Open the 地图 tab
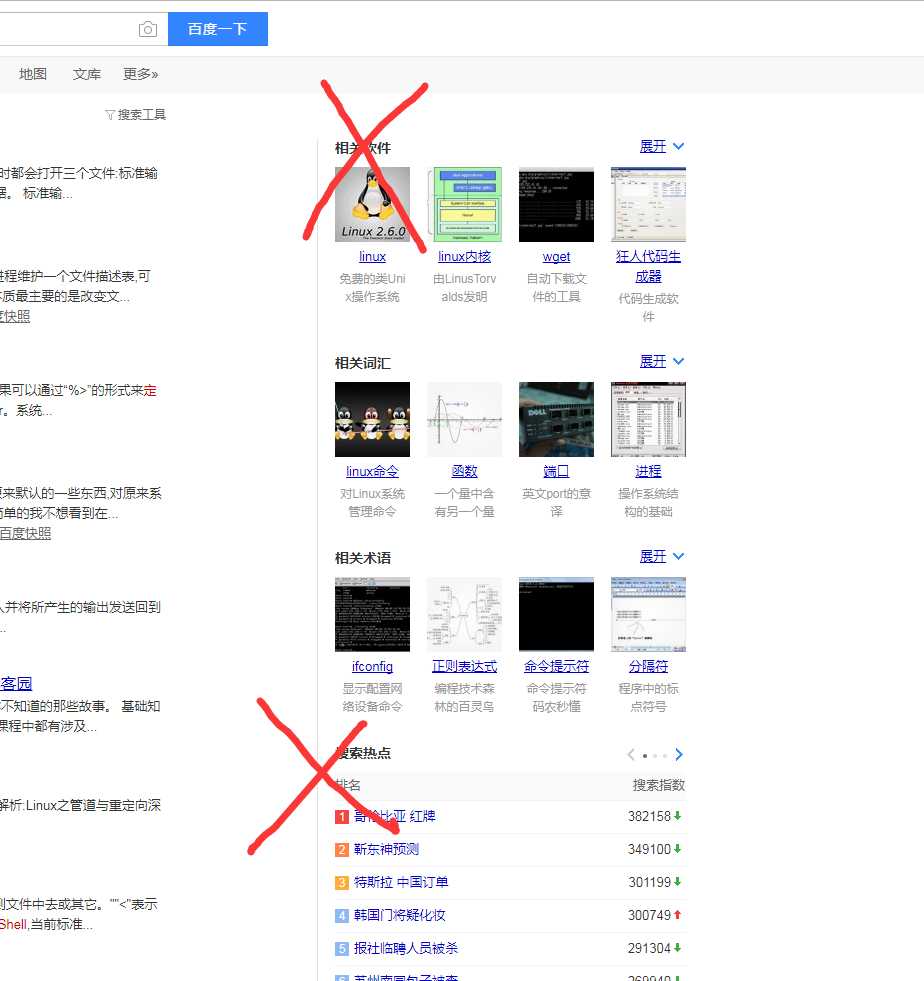Viewport: 924px width, 981px height. 33,74
